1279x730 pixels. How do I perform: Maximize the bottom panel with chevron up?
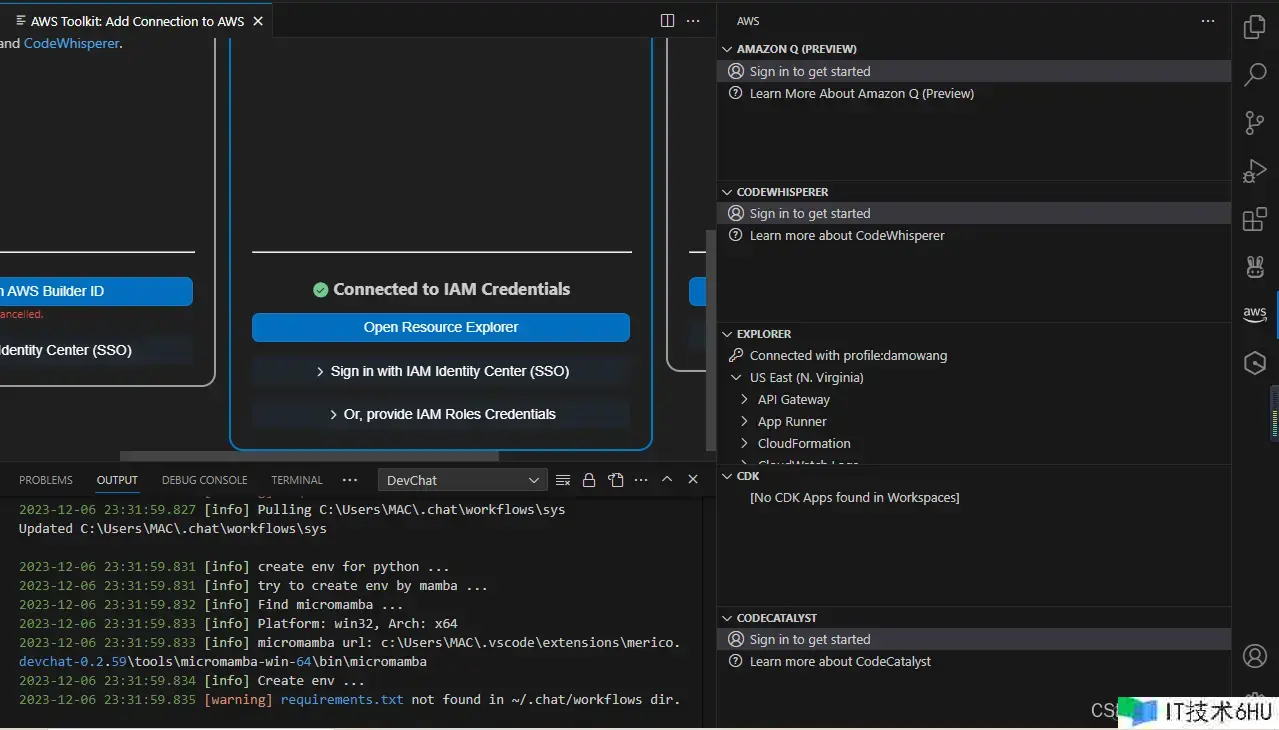(x=667, y=480)
